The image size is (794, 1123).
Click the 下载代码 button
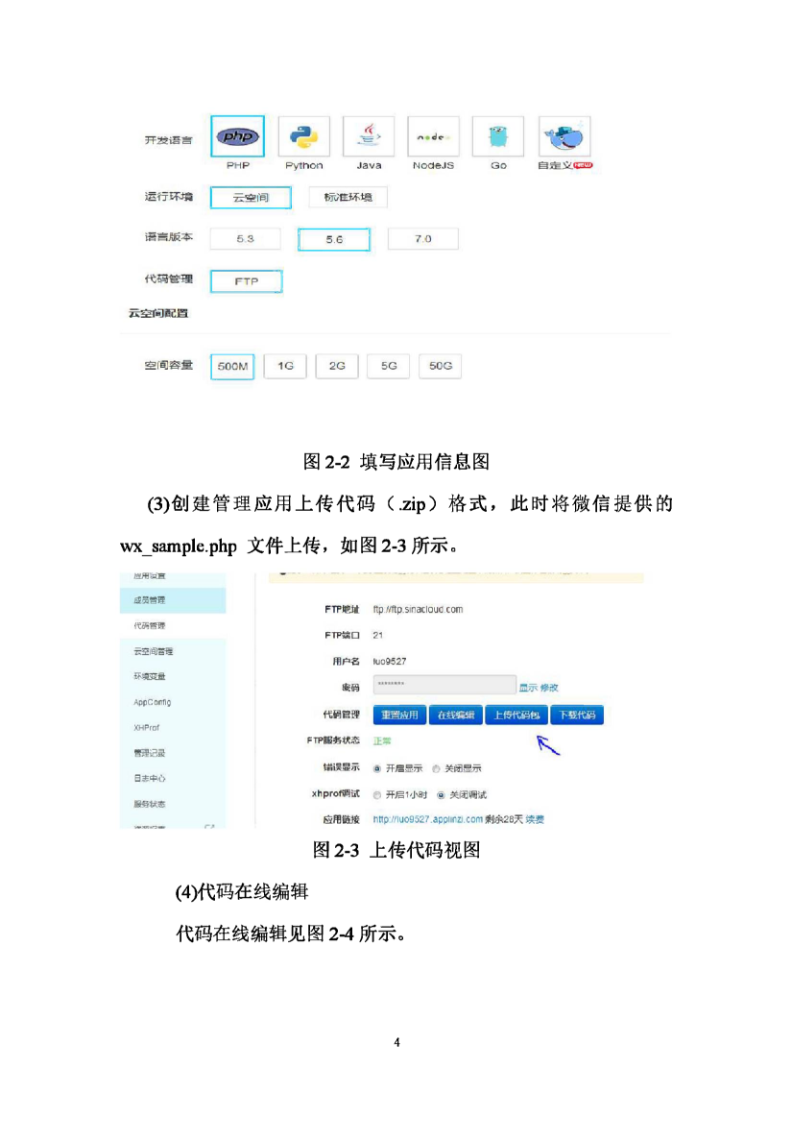pos(577,715)
